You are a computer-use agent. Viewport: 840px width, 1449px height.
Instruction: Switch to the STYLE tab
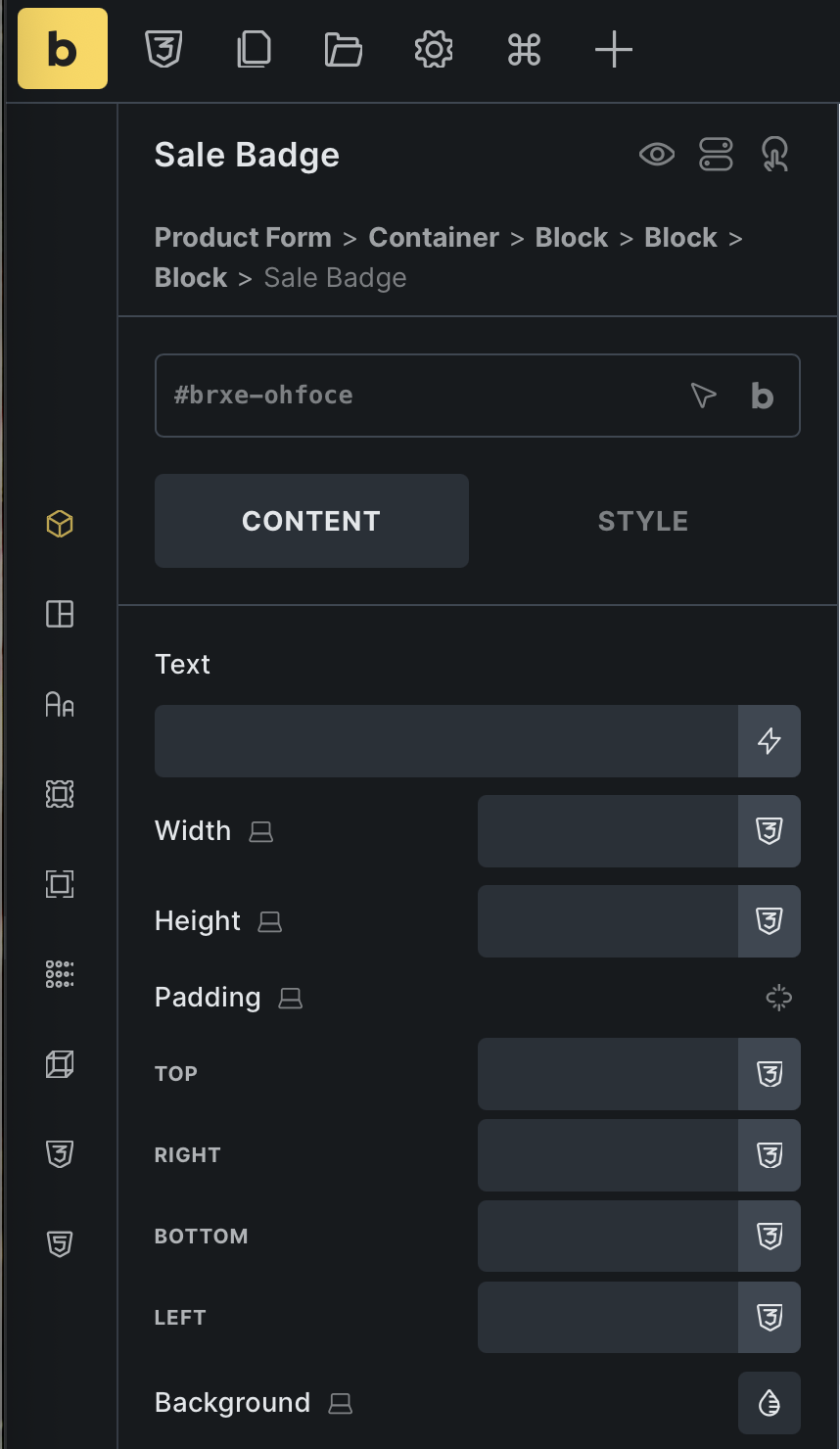(x=643, y=521)
